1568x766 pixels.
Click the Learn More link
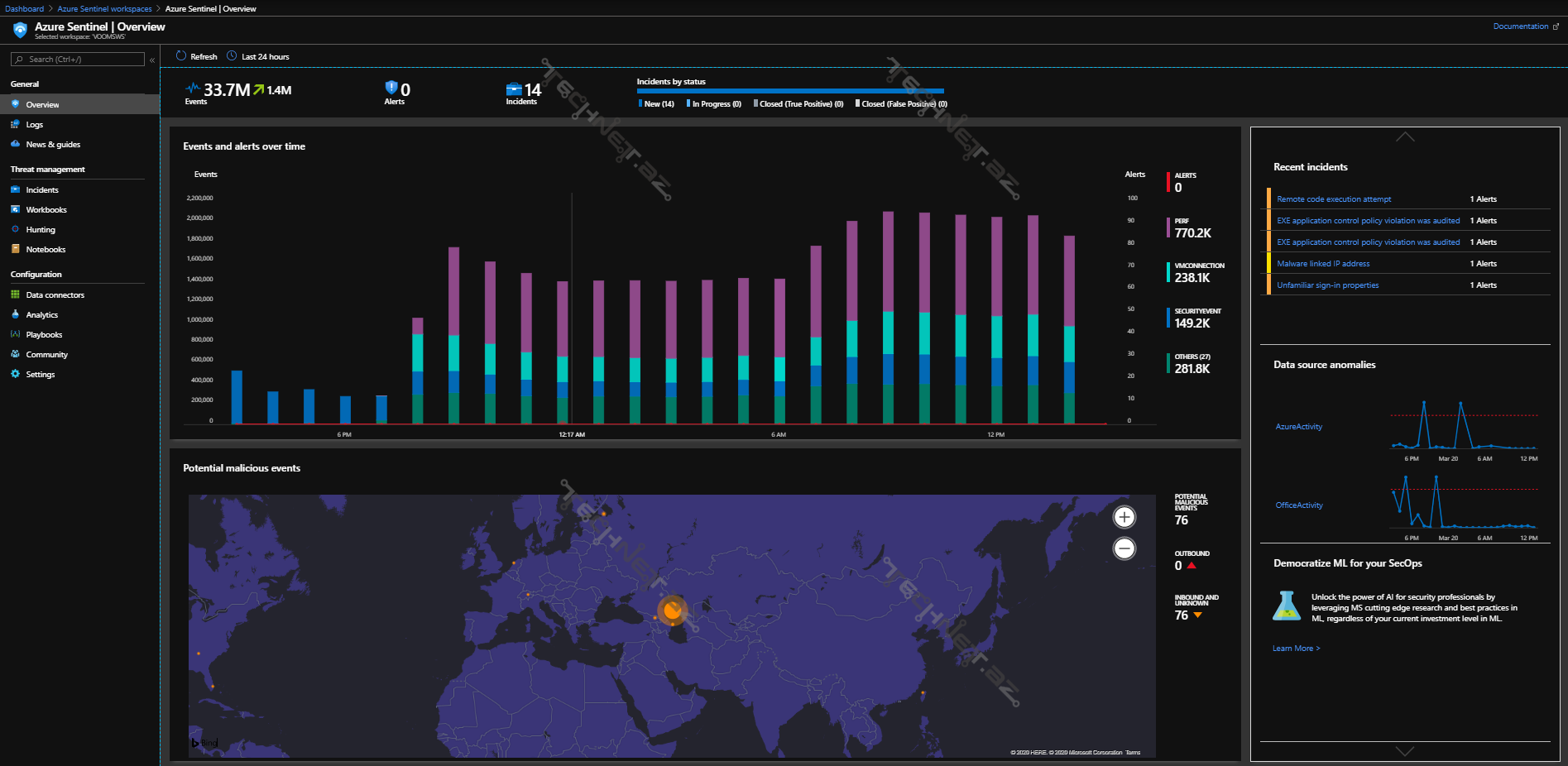click(x=1296, y=649)
